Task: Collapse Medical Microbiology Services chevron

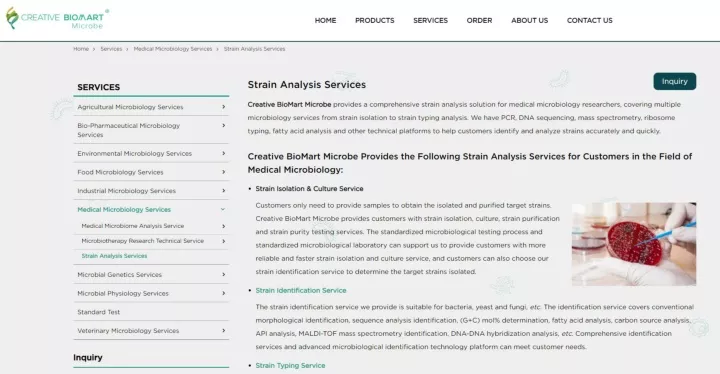Action: coord(223,210)
